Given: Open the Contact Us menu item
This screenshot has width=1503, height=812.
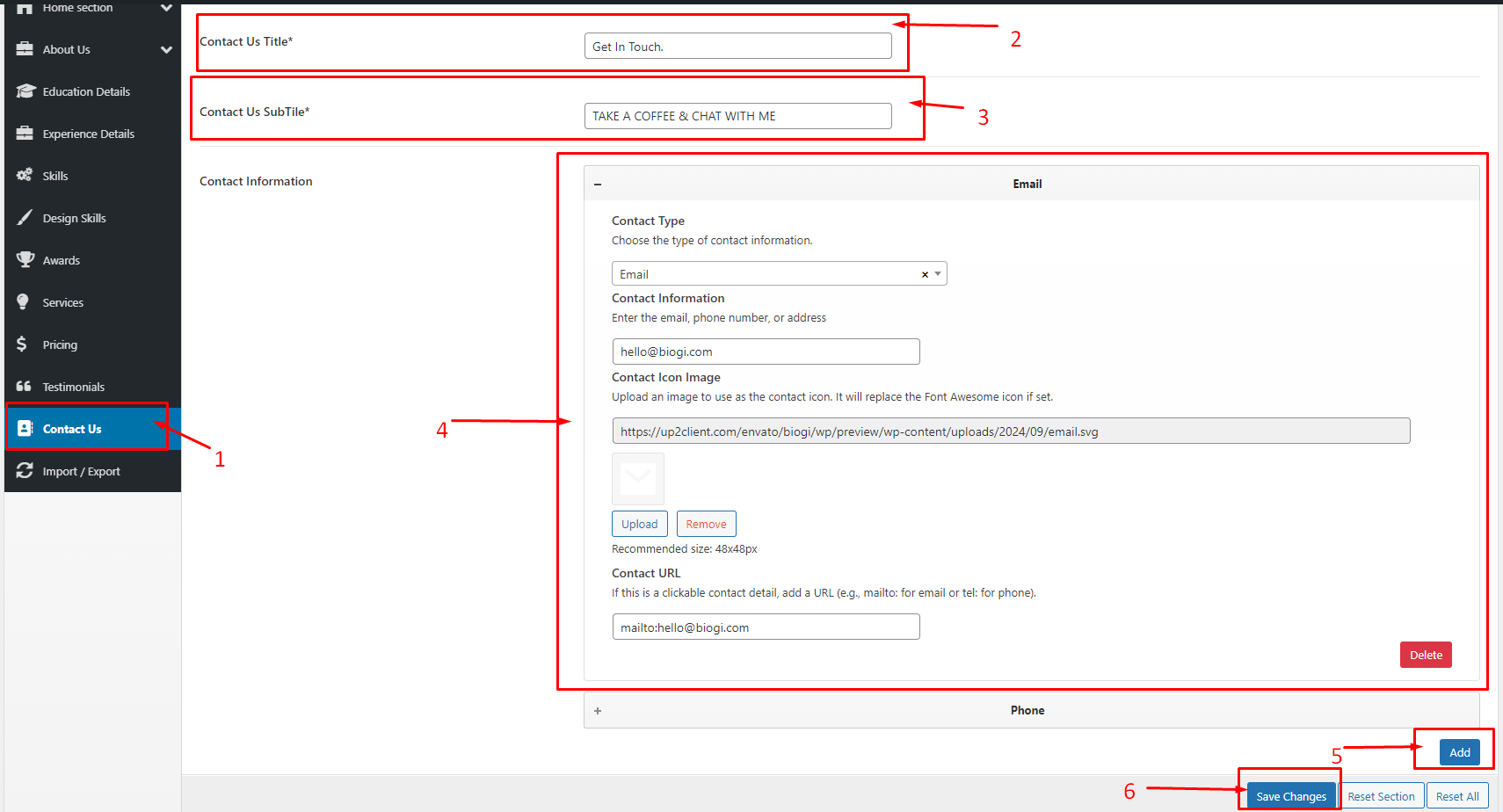Looking at the screenshot, I should [x=72, y=429].
